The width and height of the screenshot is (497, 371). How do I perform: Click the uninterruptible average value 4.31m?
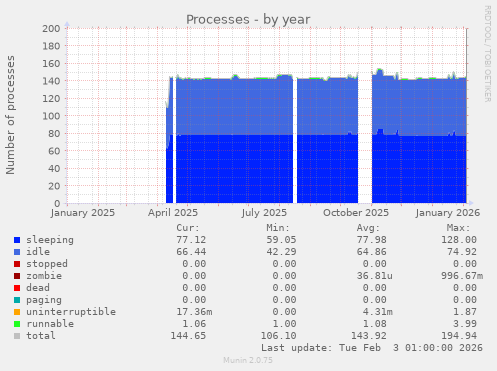point(378,312)
